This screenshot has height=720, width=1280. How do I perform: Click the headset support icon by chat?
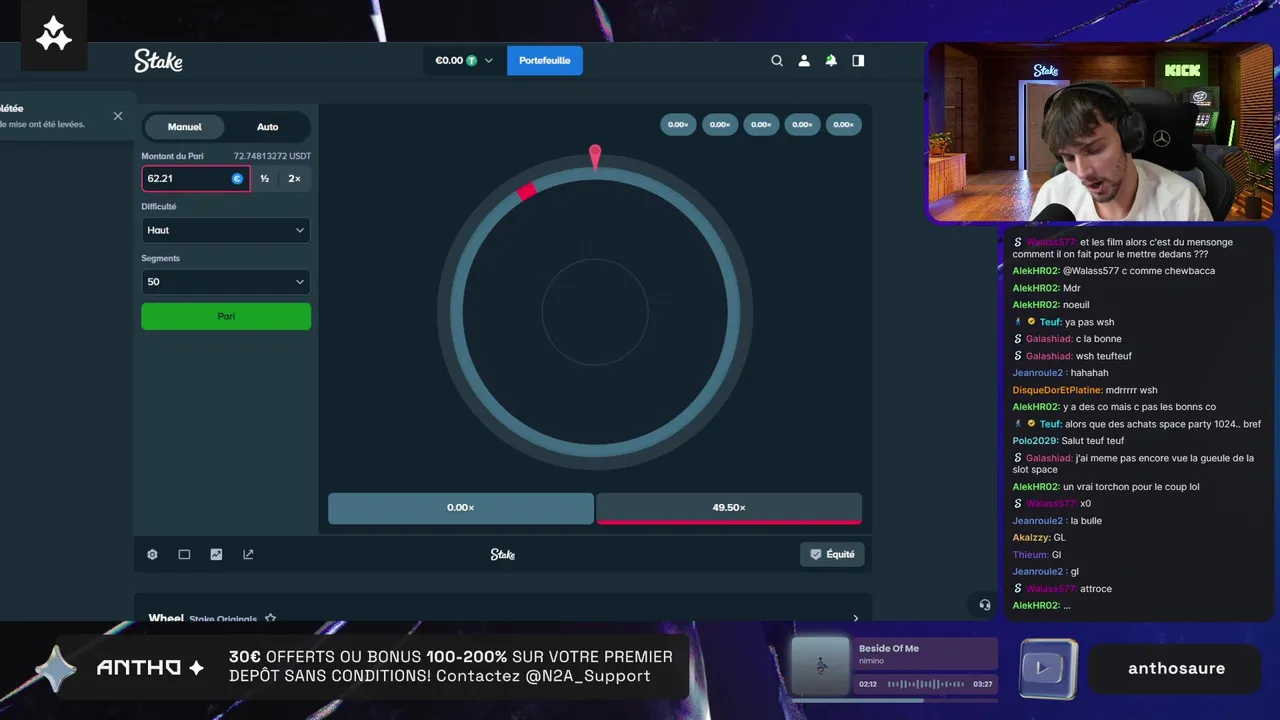click(985, 605)
